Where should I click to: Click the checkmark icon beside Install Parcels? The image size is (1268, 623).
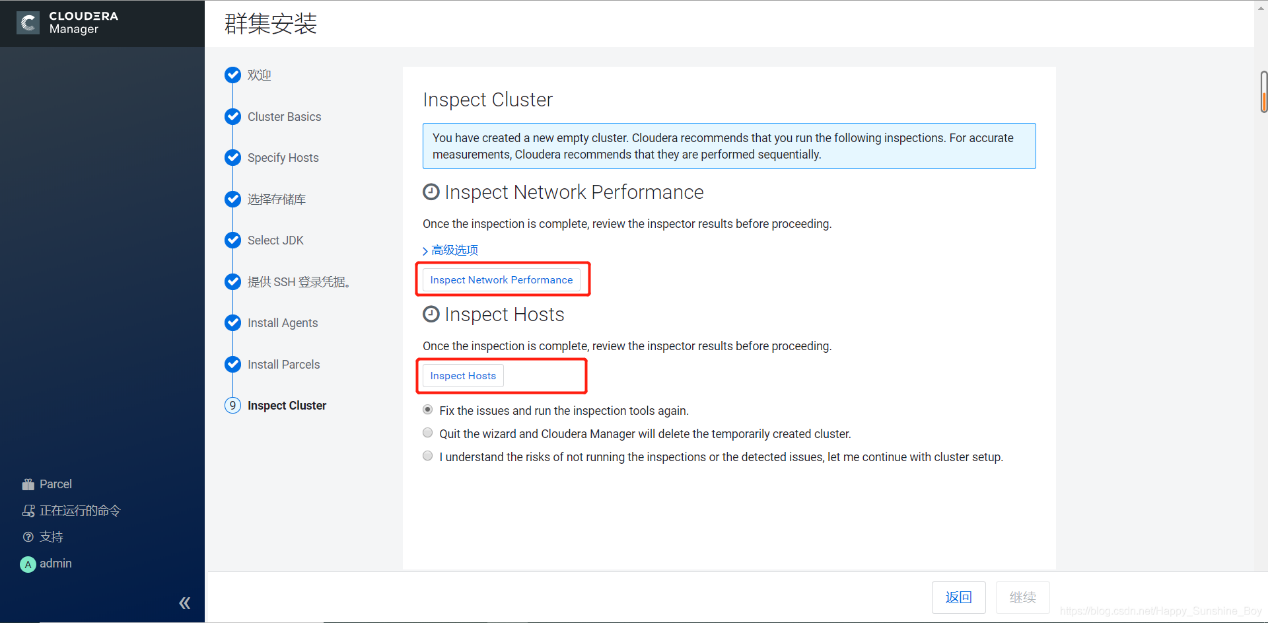tap(233, 364)
